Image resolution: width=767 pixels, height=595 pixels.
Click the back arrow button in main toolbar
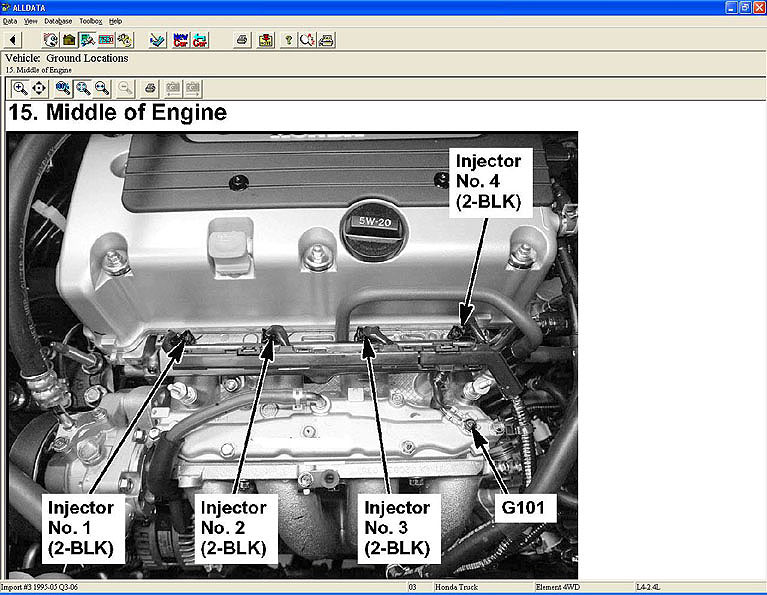[12, 40]
